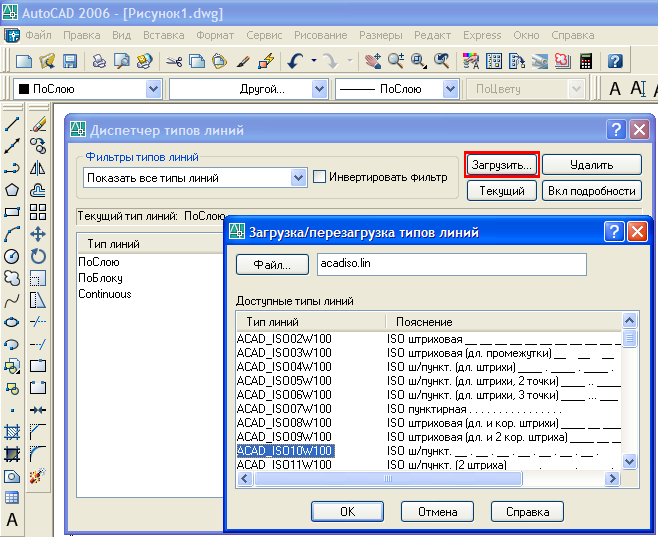Save the drawing using the floppy disk icon

click(70, 61)
